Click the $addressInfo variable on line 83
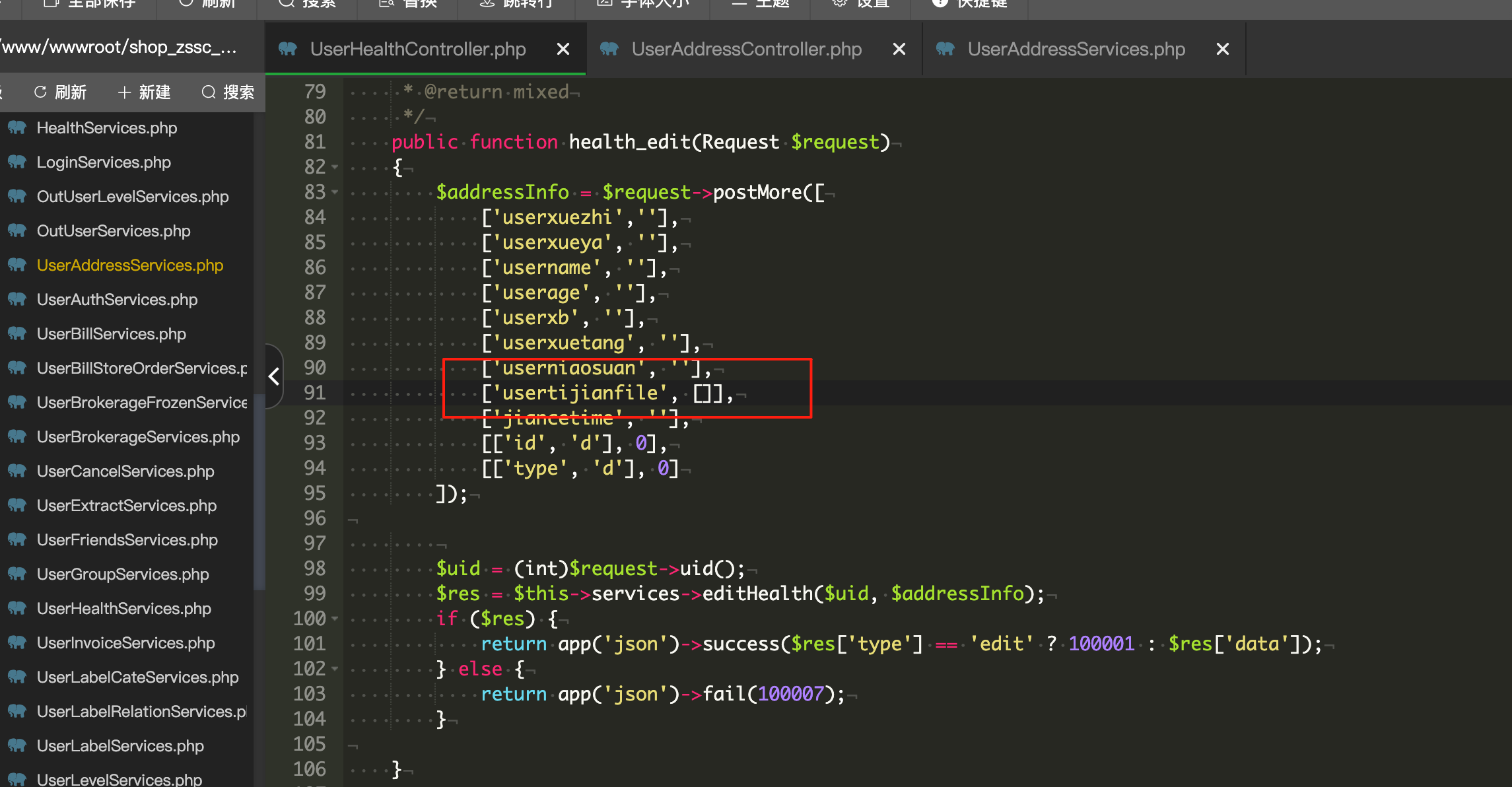The height and width of the screenshot is (787, 1512). [502, 192]
